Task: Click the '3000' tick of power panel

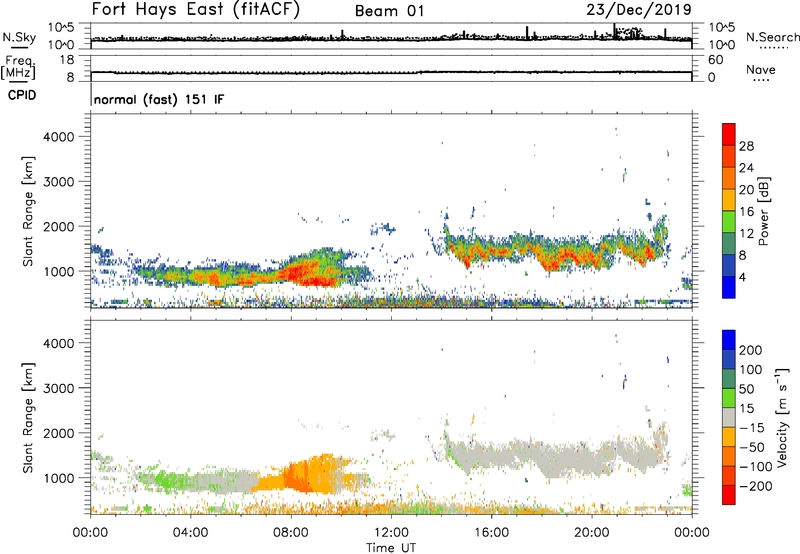Action: (58, 182)
